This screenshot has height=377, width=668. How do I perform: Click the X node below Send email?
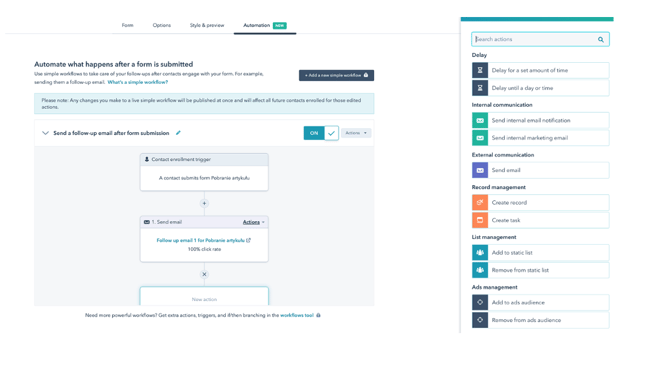coord(204,274)
